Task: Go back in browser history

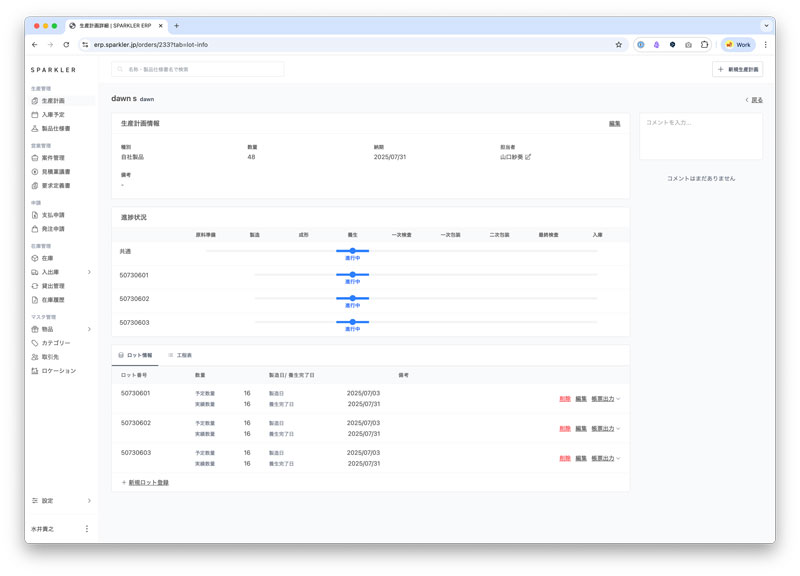Action: click(35, 45)
